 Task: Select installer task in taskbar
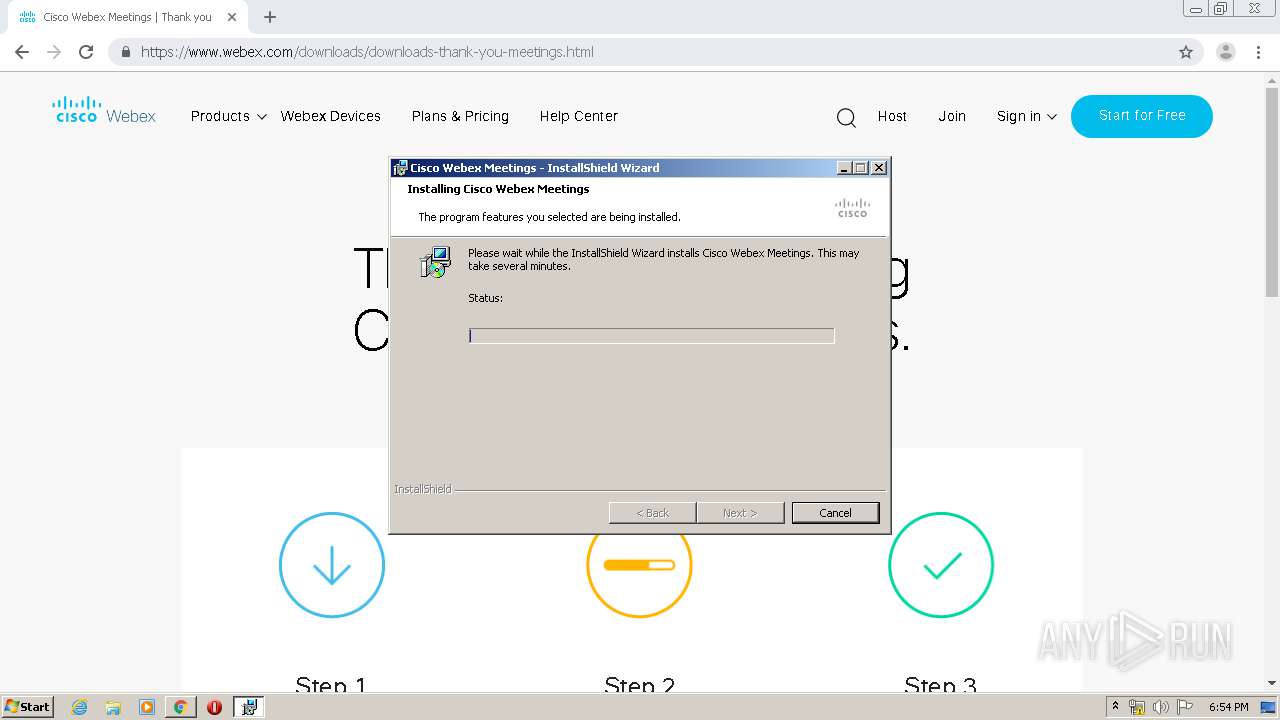tap(249, 707)
